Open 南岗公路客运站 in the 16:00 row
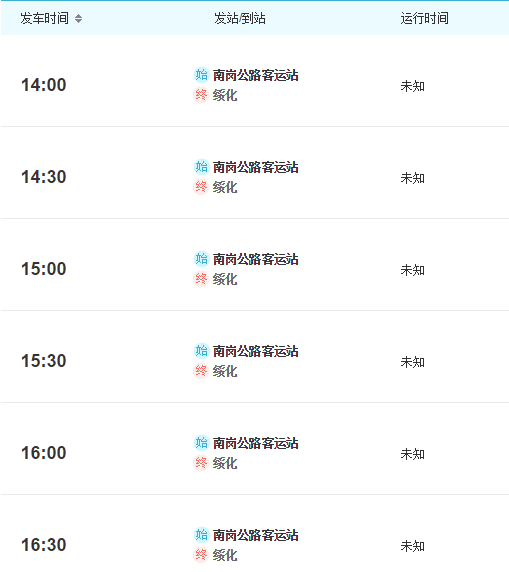Image resolution: width=509 pixels, height=572 pixels. point(255,443)
